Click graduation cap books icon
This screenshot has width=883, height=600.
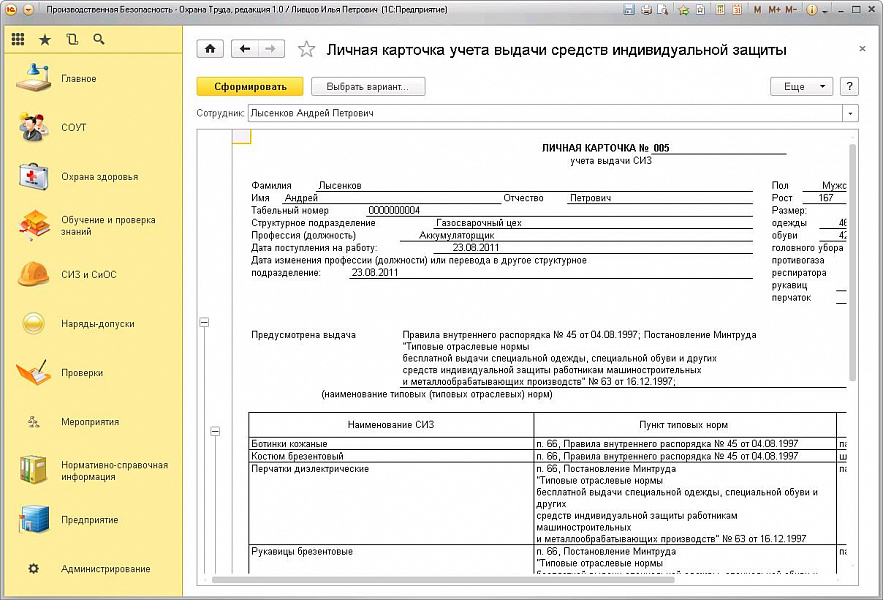click(x=34, y=225)
